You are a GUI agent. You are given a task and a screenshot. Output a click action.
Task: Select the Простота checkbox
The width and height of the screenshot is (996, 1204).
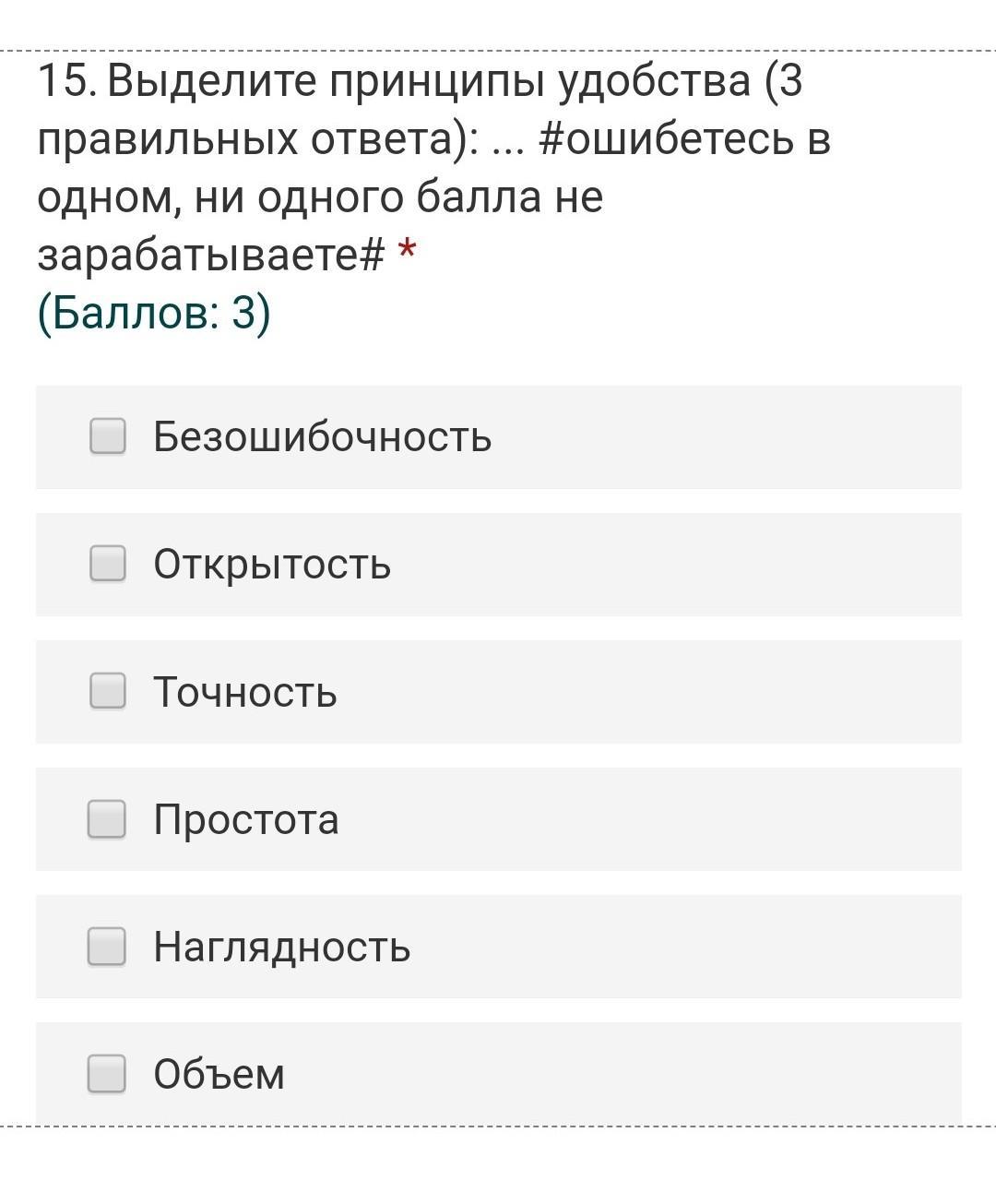(x=107, y=818)
